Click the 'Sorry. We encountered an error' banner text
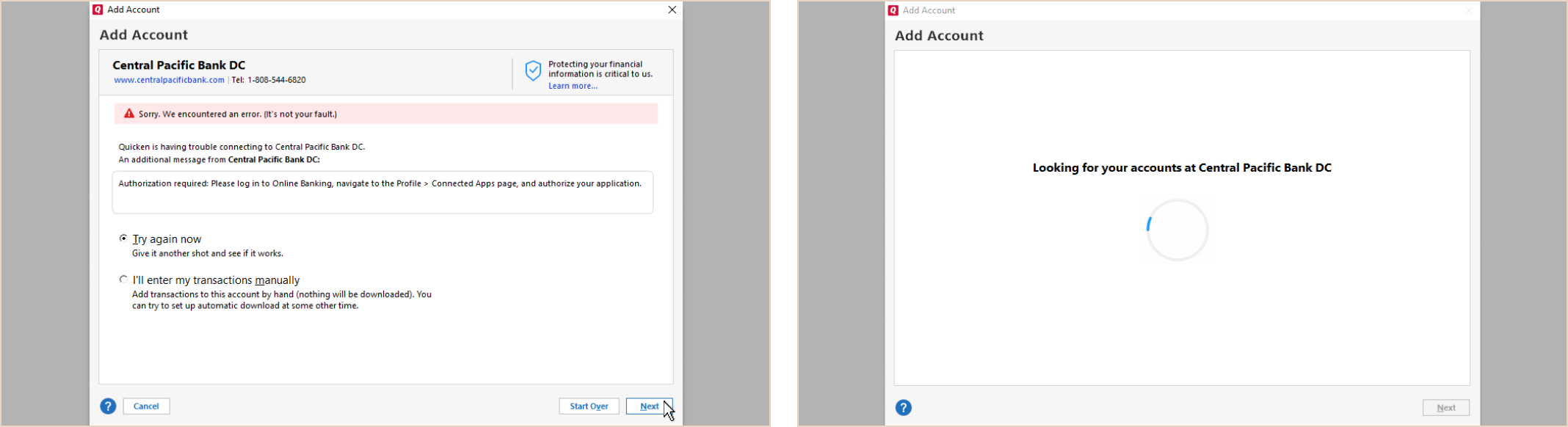1568x427 pixels. coord(238,114)
